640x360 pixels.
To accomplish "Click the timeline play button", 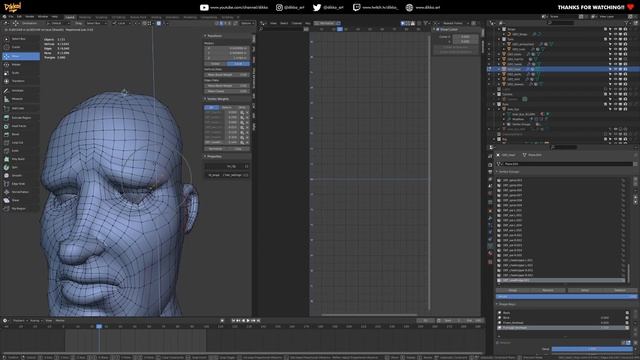I will 248,321.
